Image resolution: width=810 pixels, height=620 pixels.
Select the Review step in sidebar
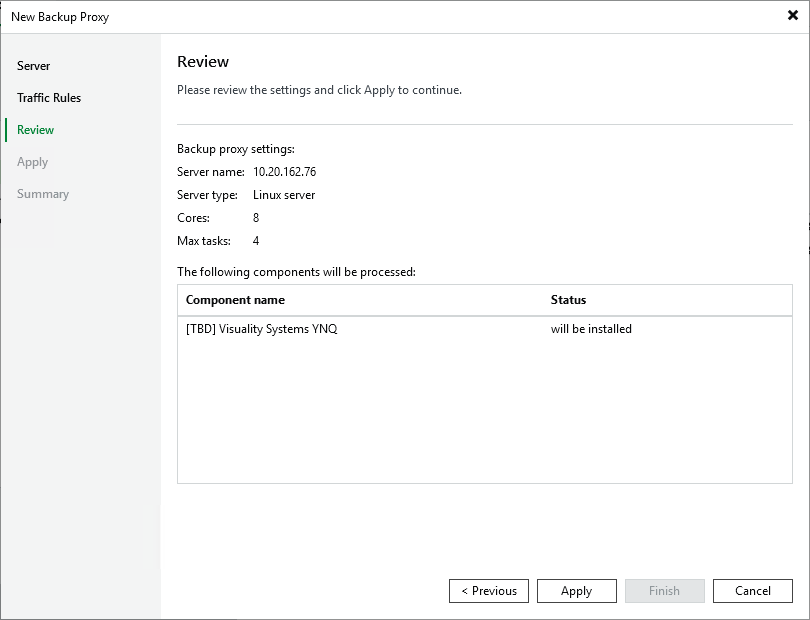(36, 130)
